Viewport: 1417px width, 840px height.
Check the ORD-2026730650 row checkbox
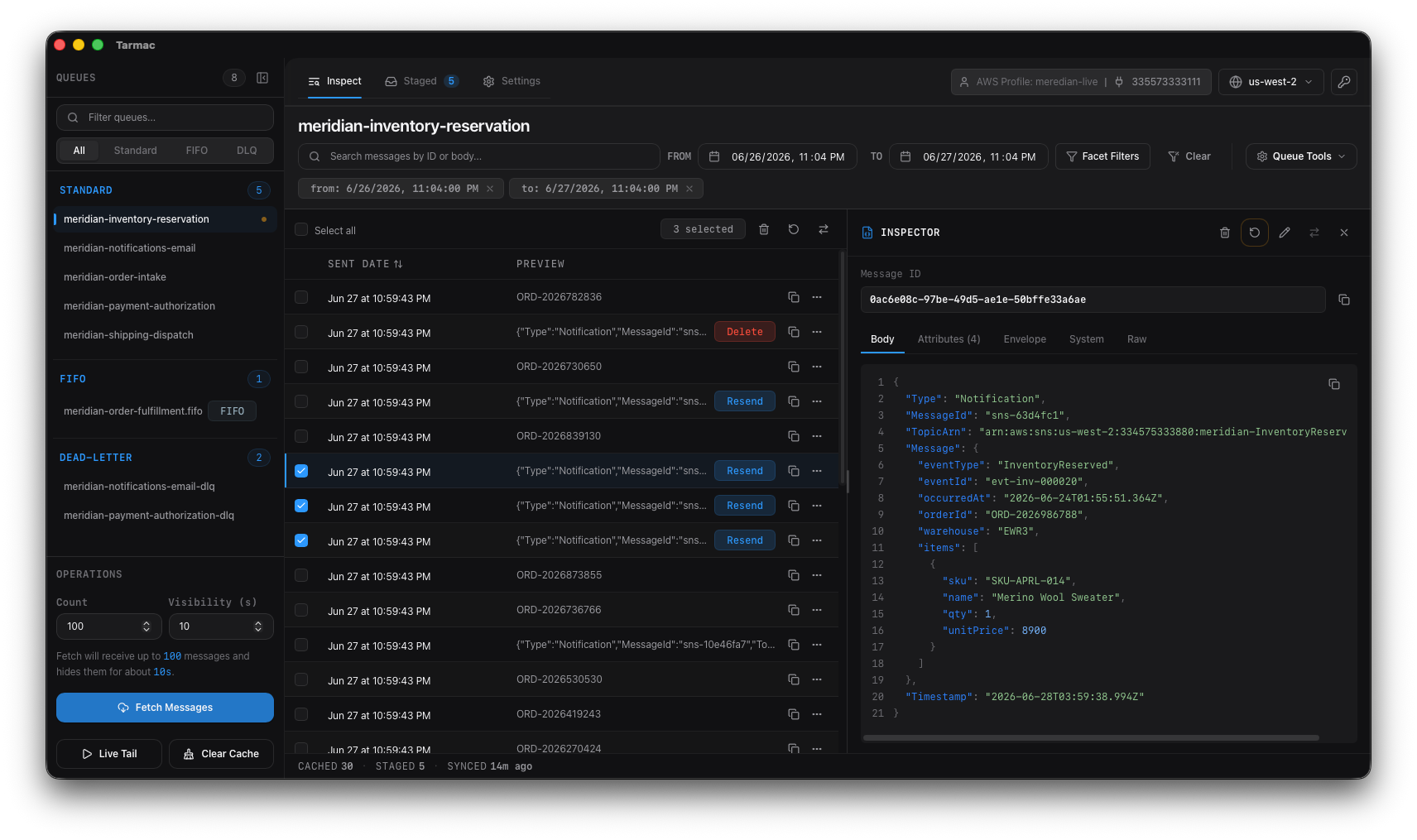point(301,367)
